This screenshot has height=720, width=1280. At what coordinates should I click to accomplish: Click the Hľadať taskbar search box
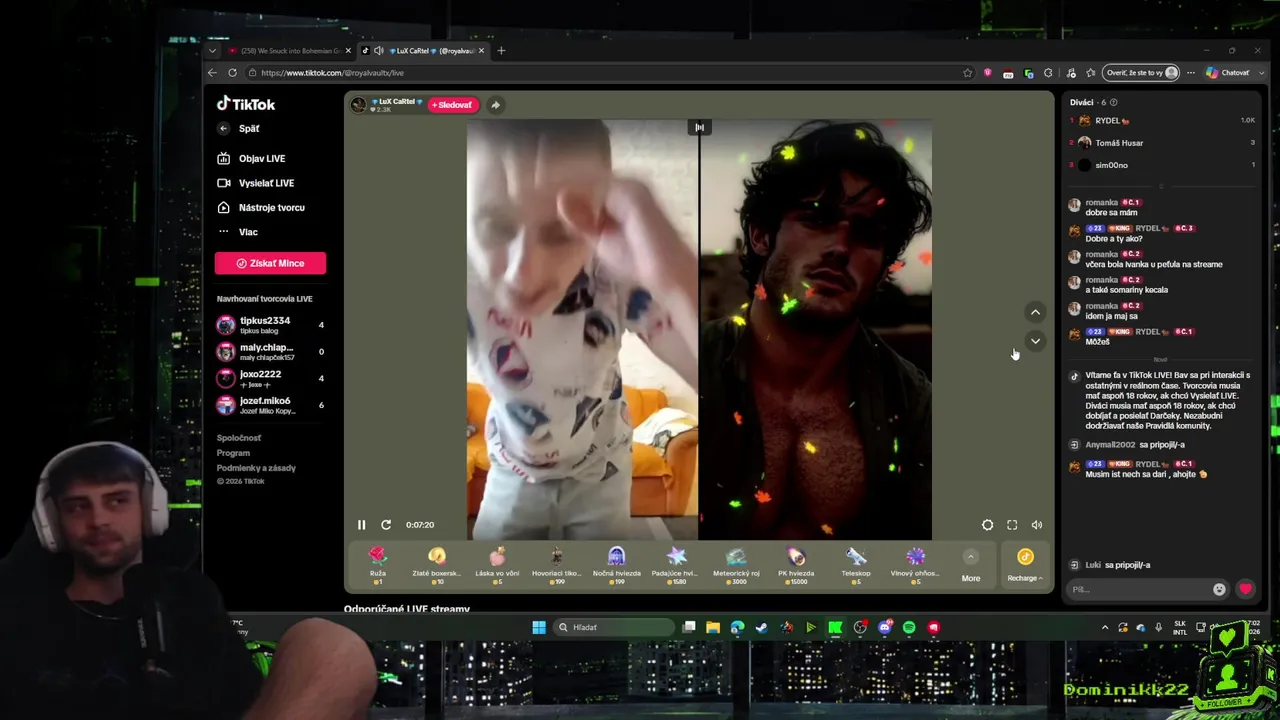(614, 627)
